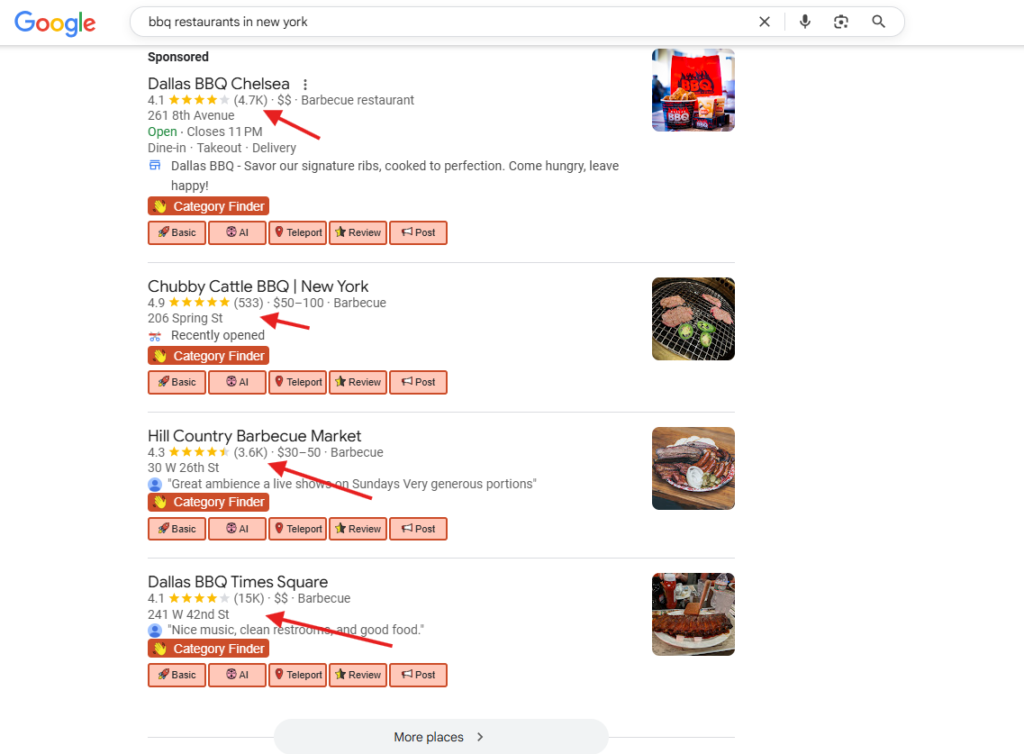Image resolution: width=1024 pixels, height=754 pixels.
Task: Clear the search box text
Action: 764,22
